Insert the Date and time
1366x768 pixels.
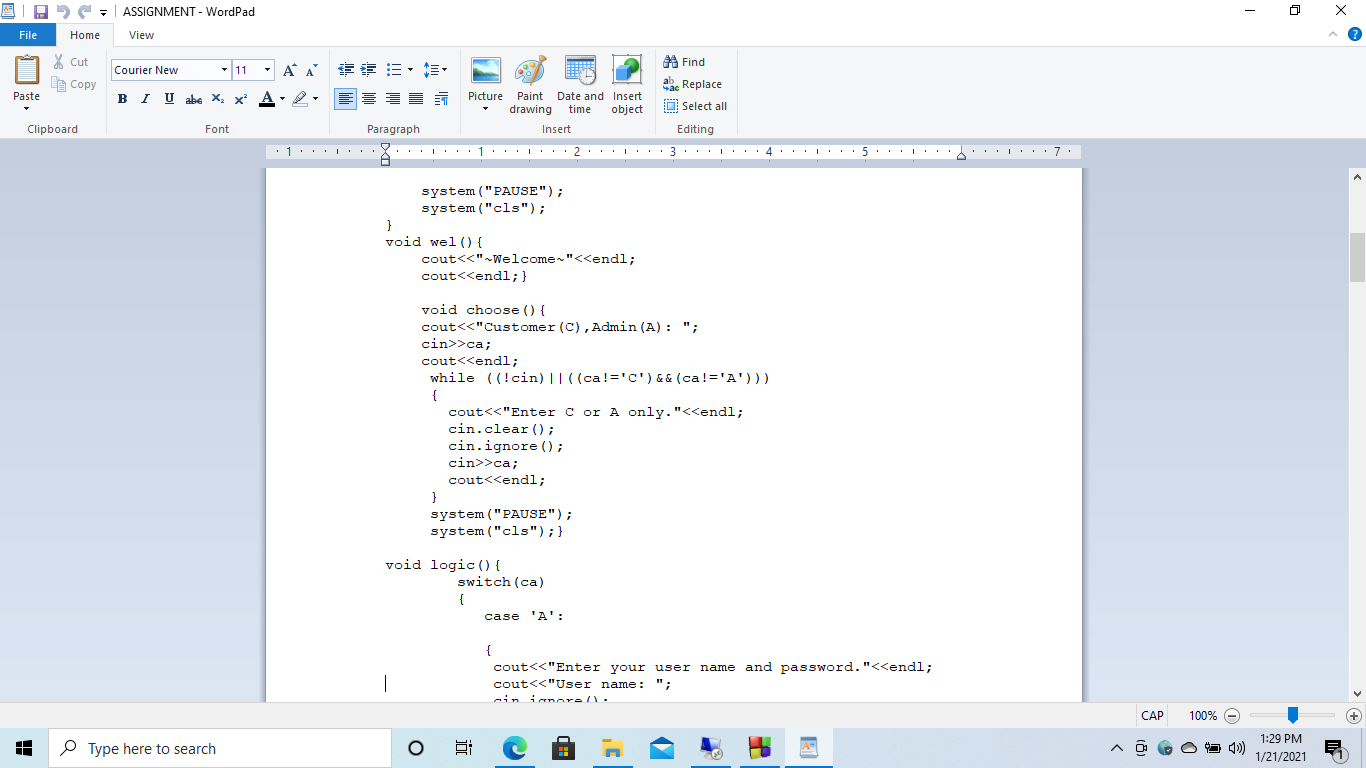point(579,85)
